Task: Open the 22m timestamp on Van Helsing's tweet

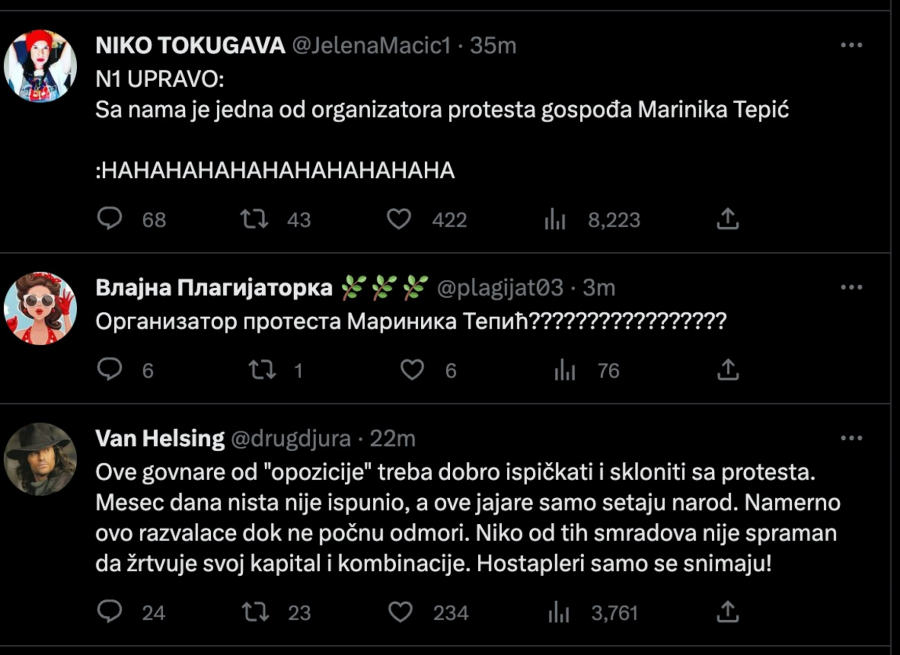Action: click(392, 438)
